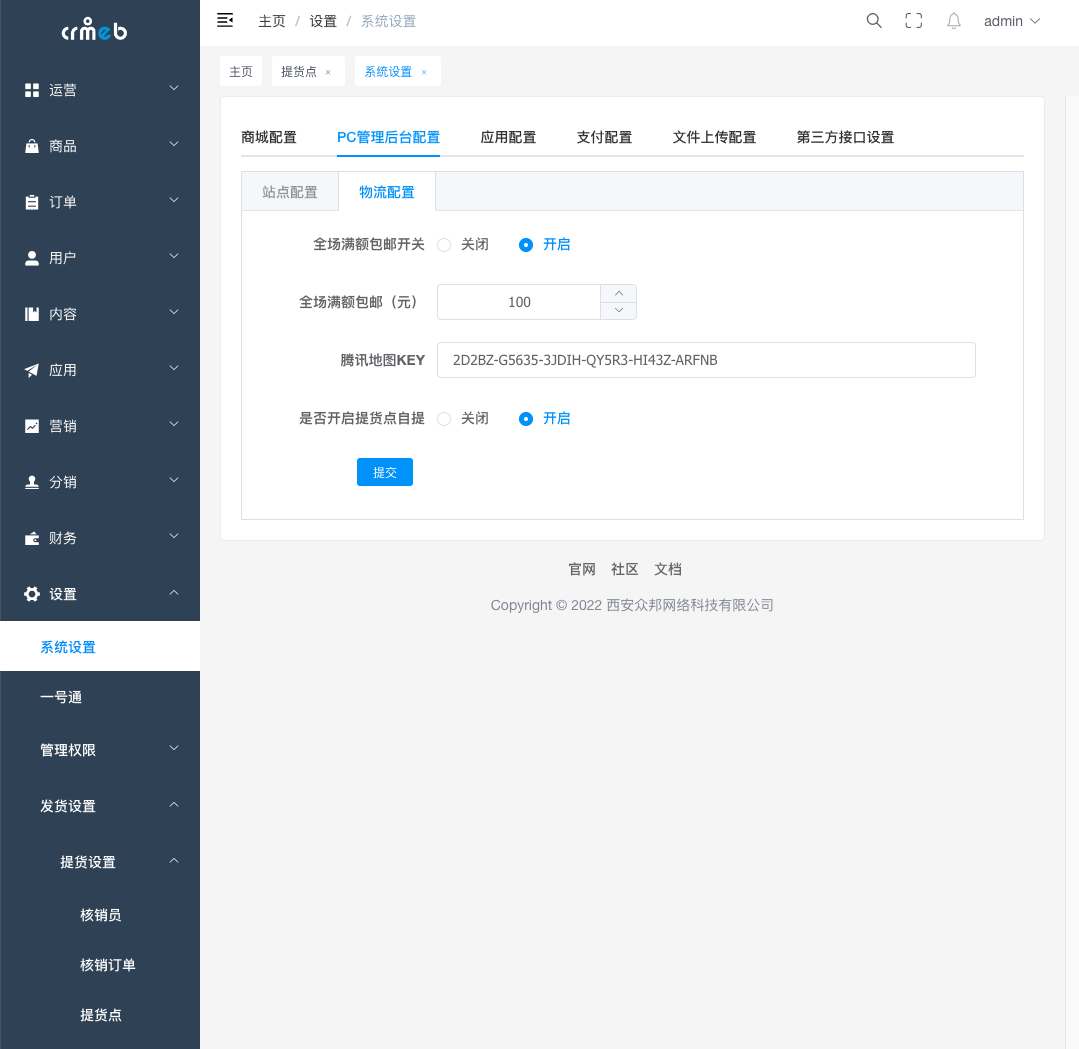
Task: Toggle fullscreen mode icon
Action: 914,21
